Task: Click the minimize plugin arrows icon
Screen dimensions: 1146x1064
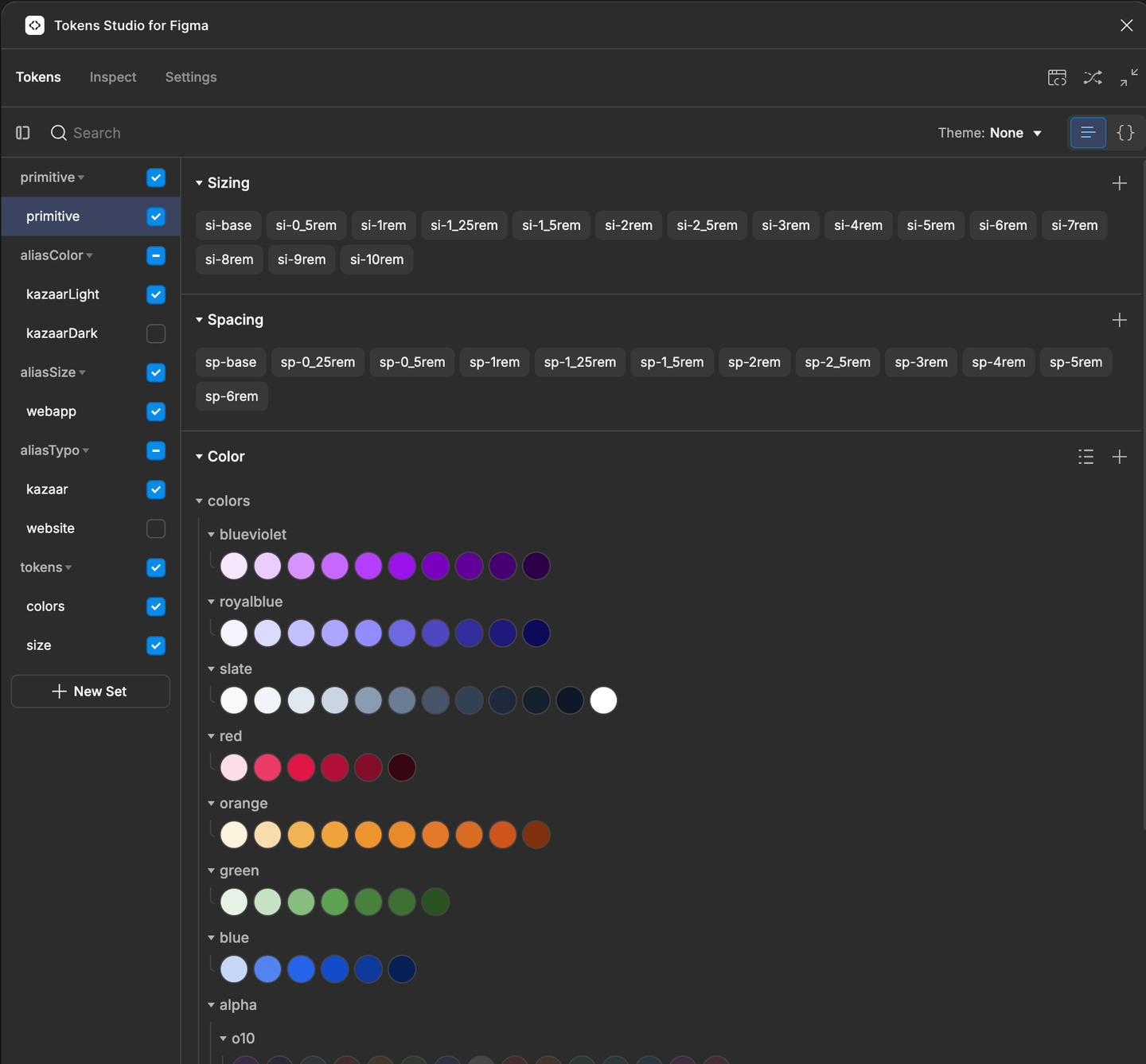Action: point(1128,77)
